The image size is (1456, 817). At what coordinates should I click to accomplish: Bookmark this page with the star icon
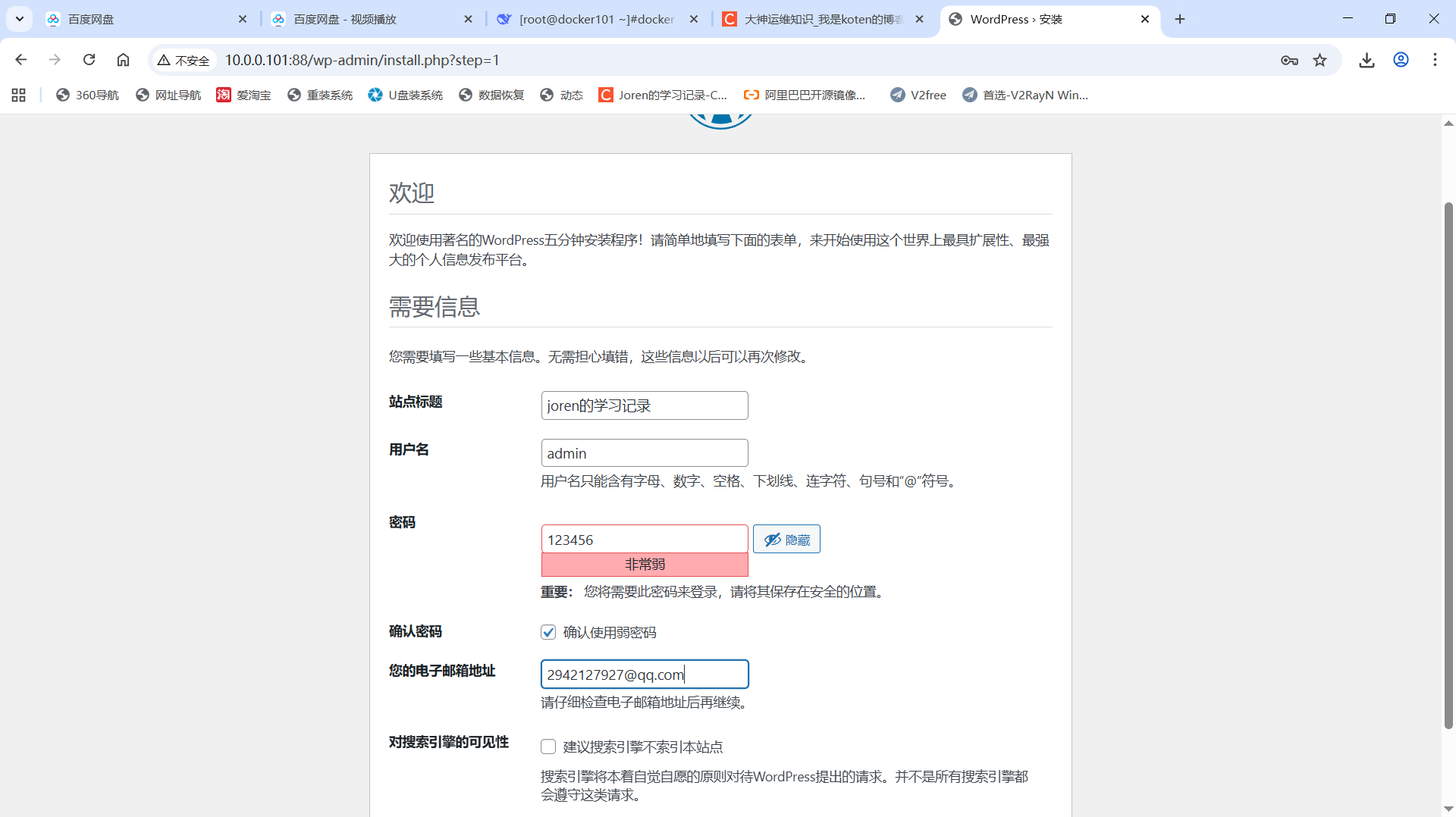point(1320,60)
